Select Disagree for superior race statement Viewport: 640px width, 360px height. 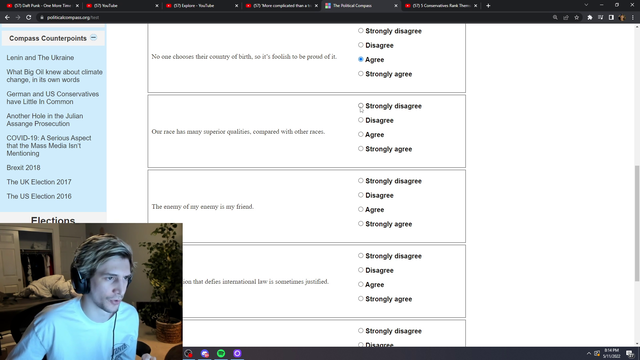pyautogui.click(x=360, y=120)
